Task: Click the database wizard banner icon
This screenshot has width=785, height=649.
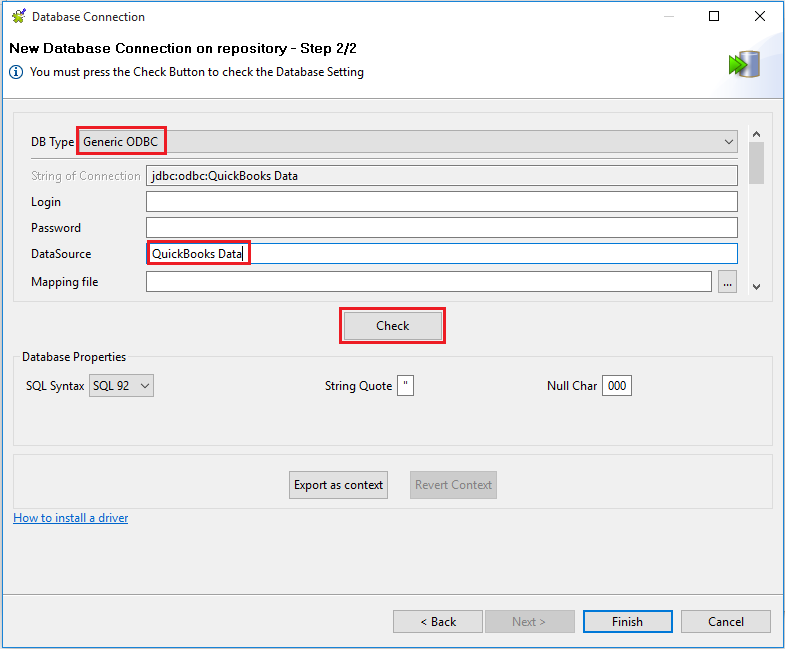Action: pos(744,64)
